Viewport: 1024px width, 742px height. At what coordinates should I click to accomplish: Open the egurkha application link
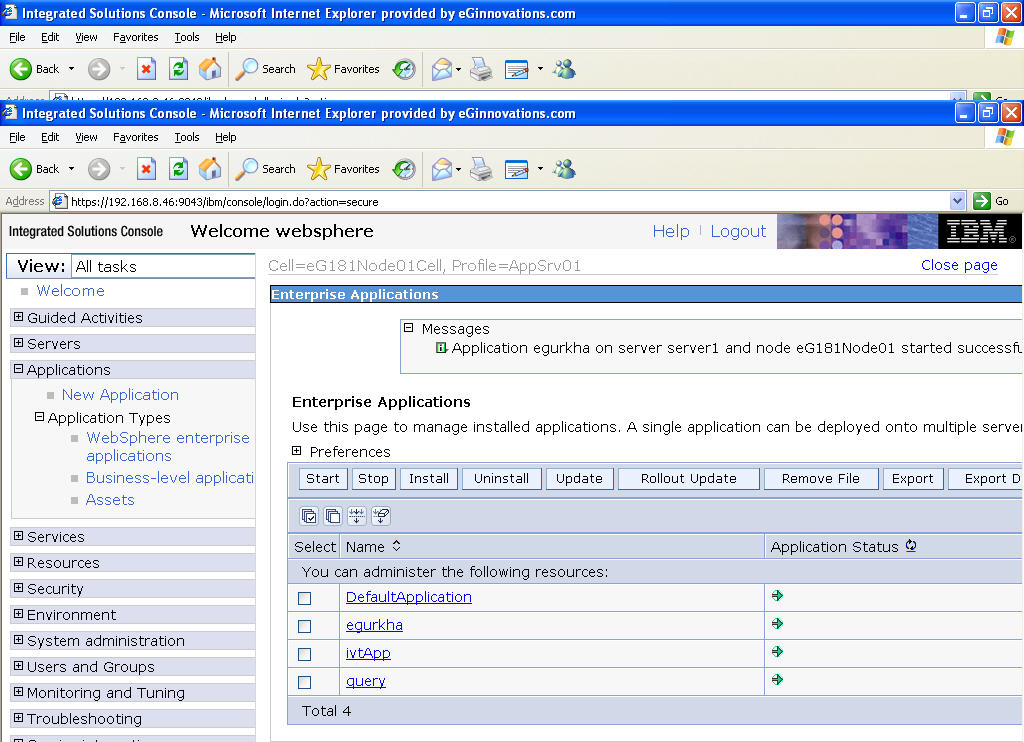point(374,625)
